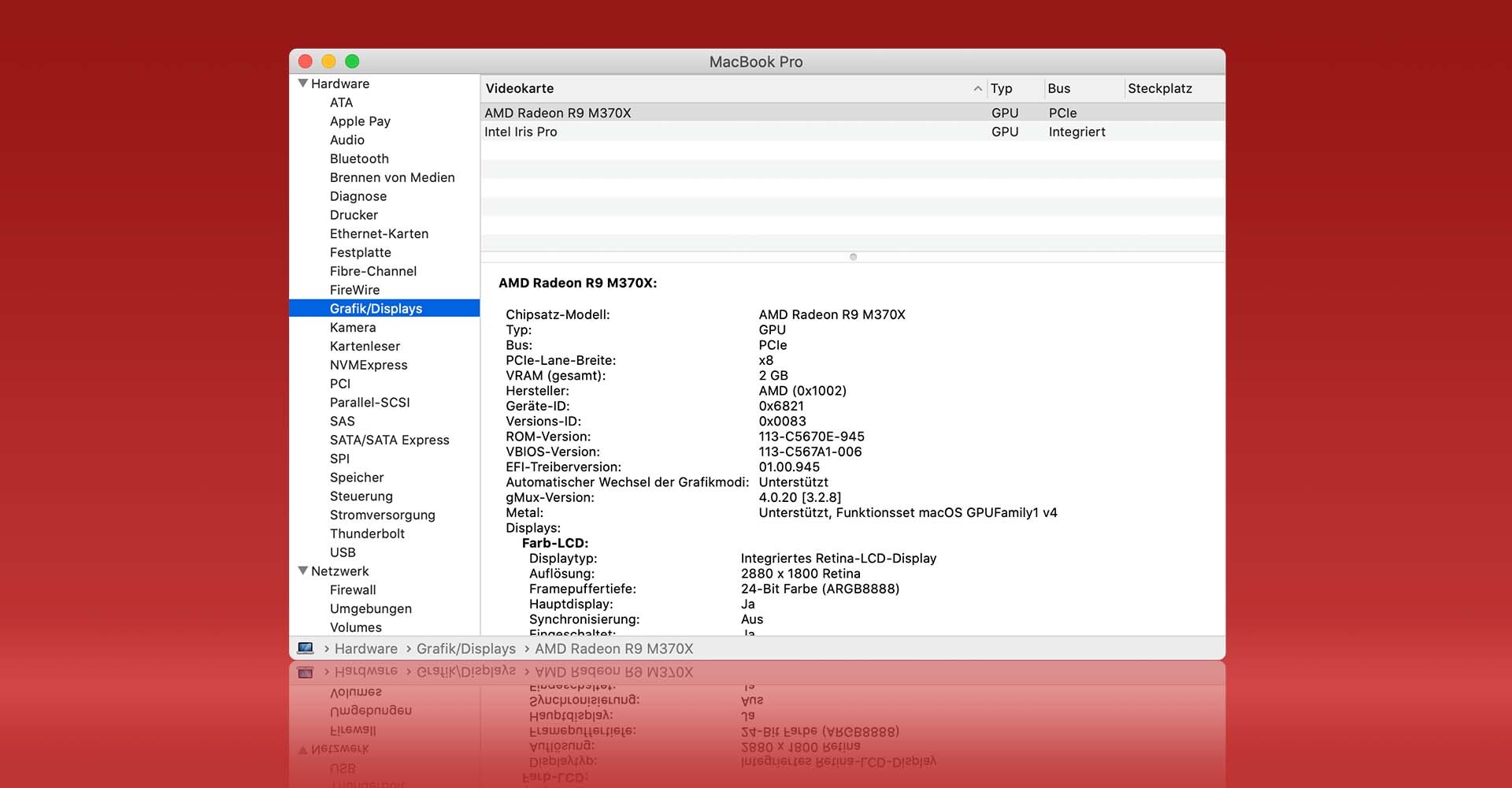
Task: Collapse the Netzwerk tree section
Action: point(302,571)
